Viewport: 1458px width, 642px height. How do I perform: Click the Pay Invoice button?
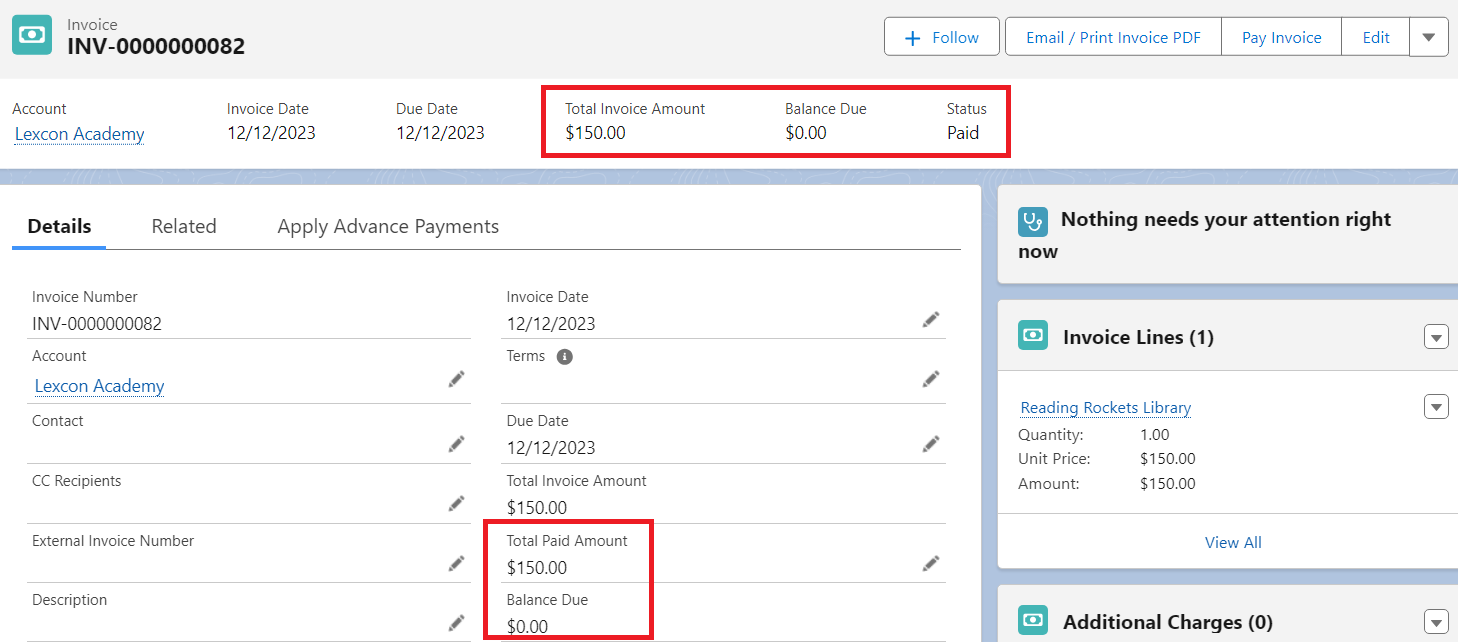(1281, 38)
